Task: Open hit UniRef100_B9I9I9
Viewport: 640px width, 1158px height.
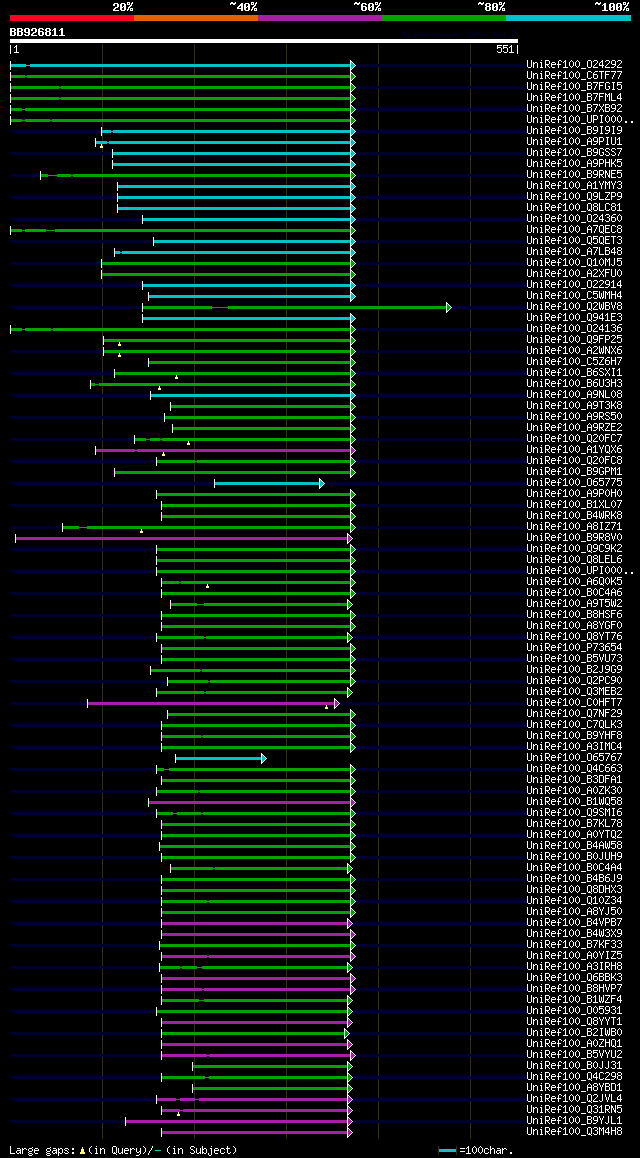Action: click(x=574, y=131)
